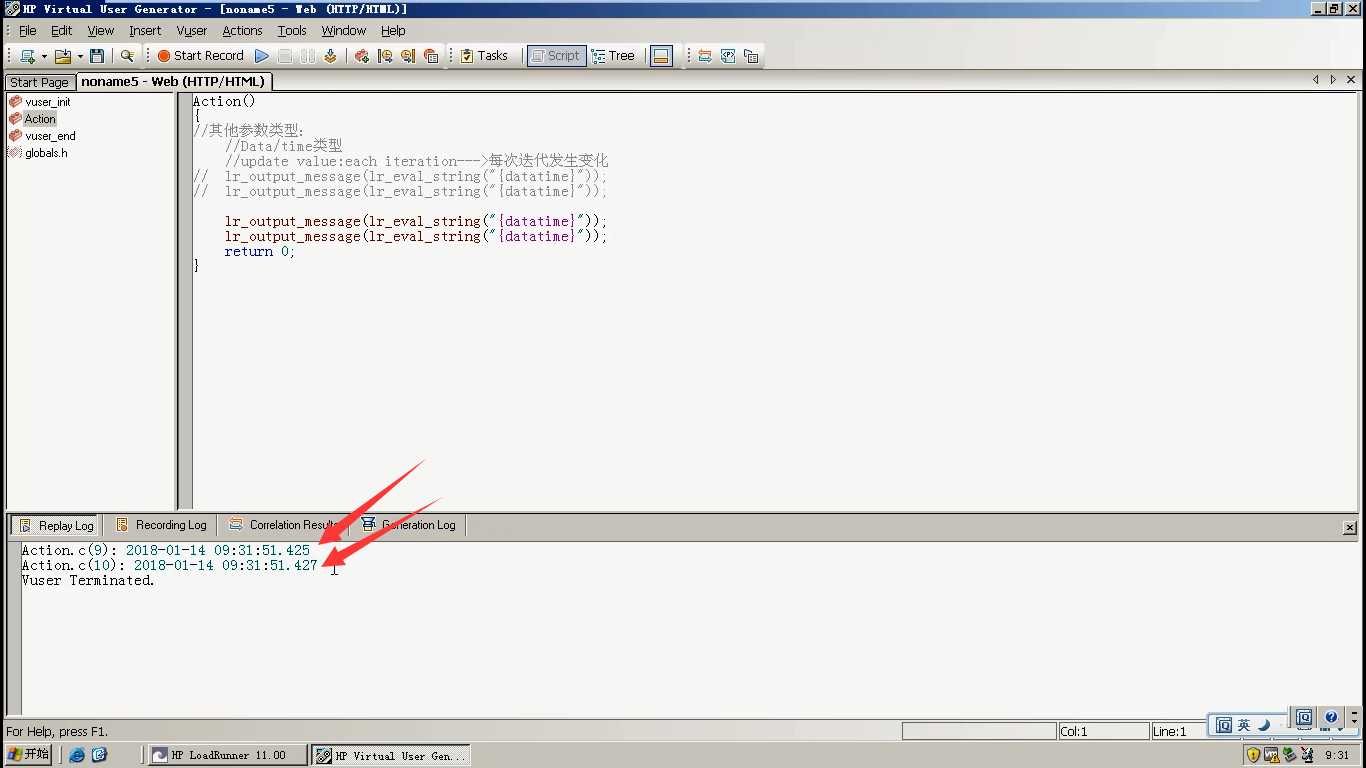Open the Actions menu
Image resolution: width=1366 pixels, height=768 pixels.
pyautogui.click(x=242, y=31)
